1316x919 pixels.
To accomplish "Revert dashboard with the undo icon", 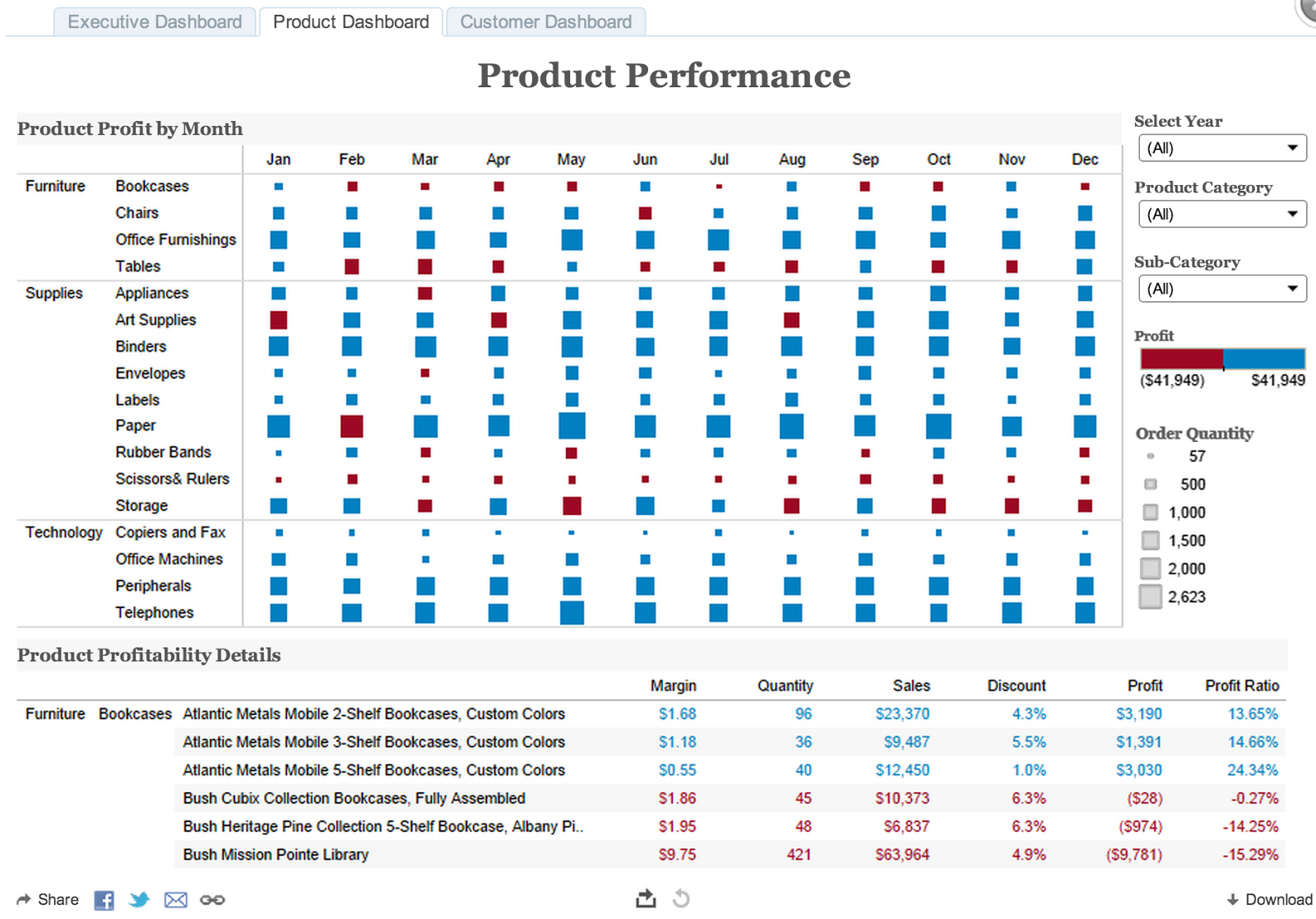I will pos(681,899).
